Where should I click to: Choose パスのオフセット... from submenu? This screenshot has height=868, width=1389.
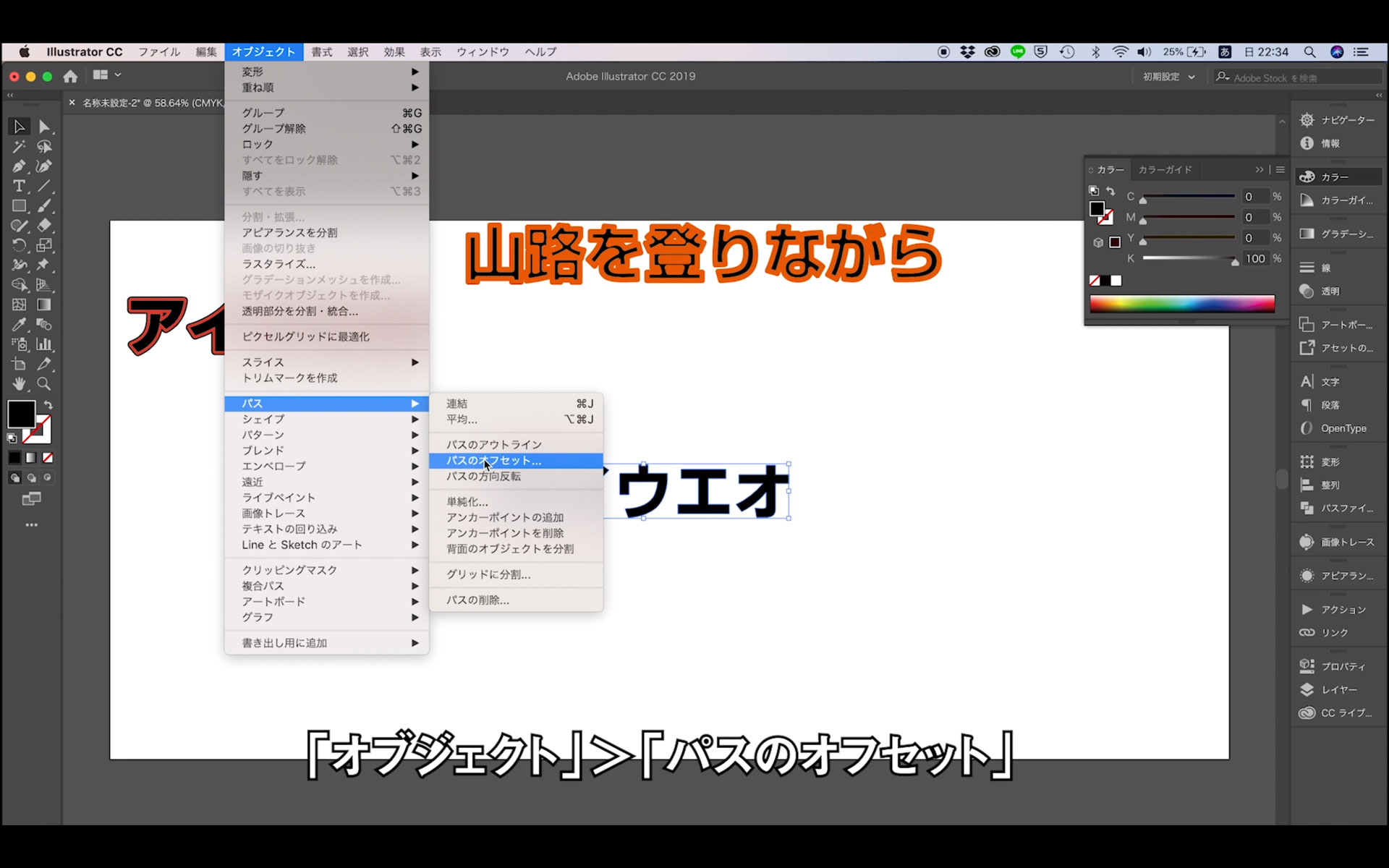pos(516,461)
